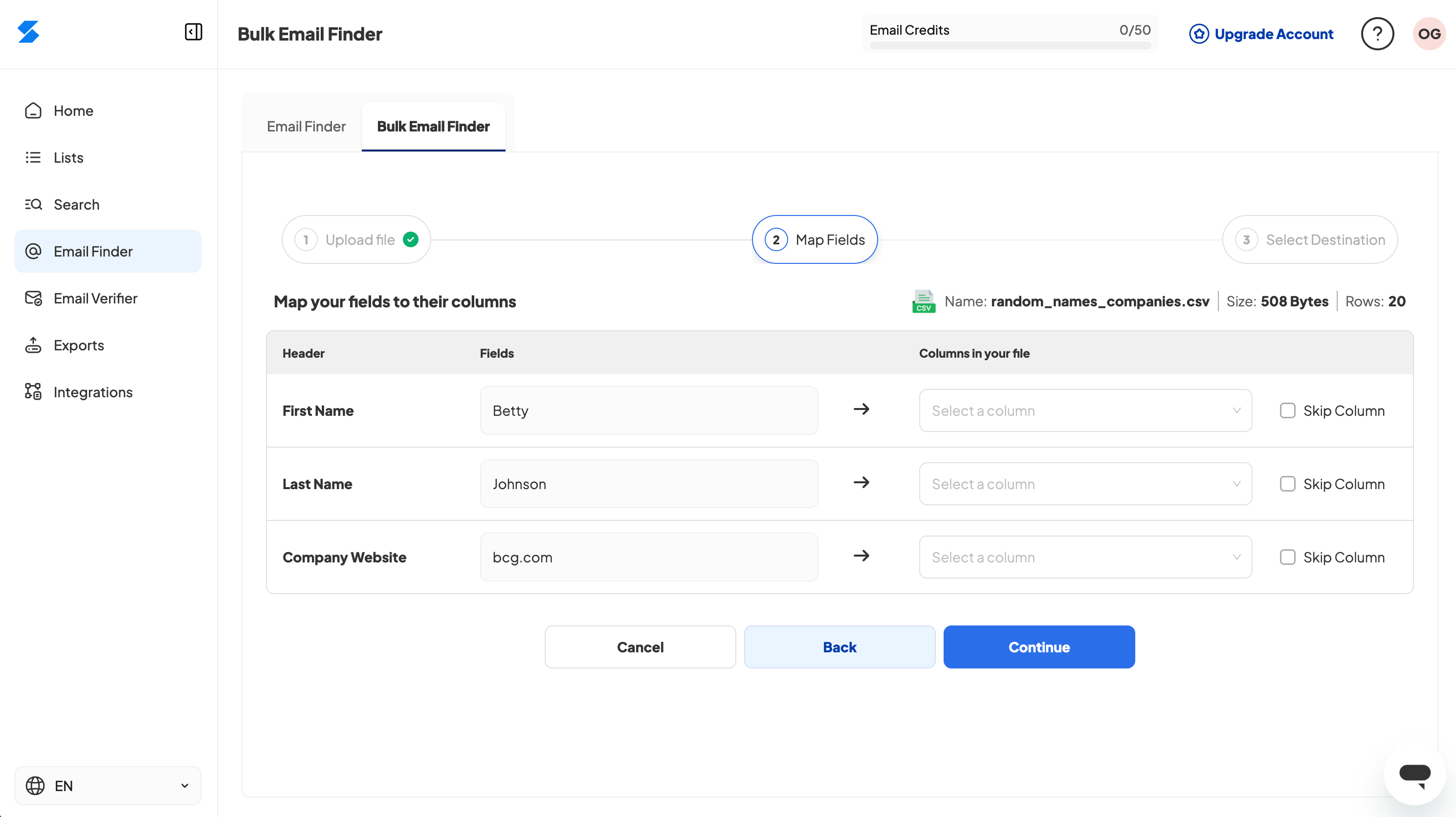This screenshot has width=1456, height=817.
Task: Open Email Verifier from sidebar
Action: 95,299
